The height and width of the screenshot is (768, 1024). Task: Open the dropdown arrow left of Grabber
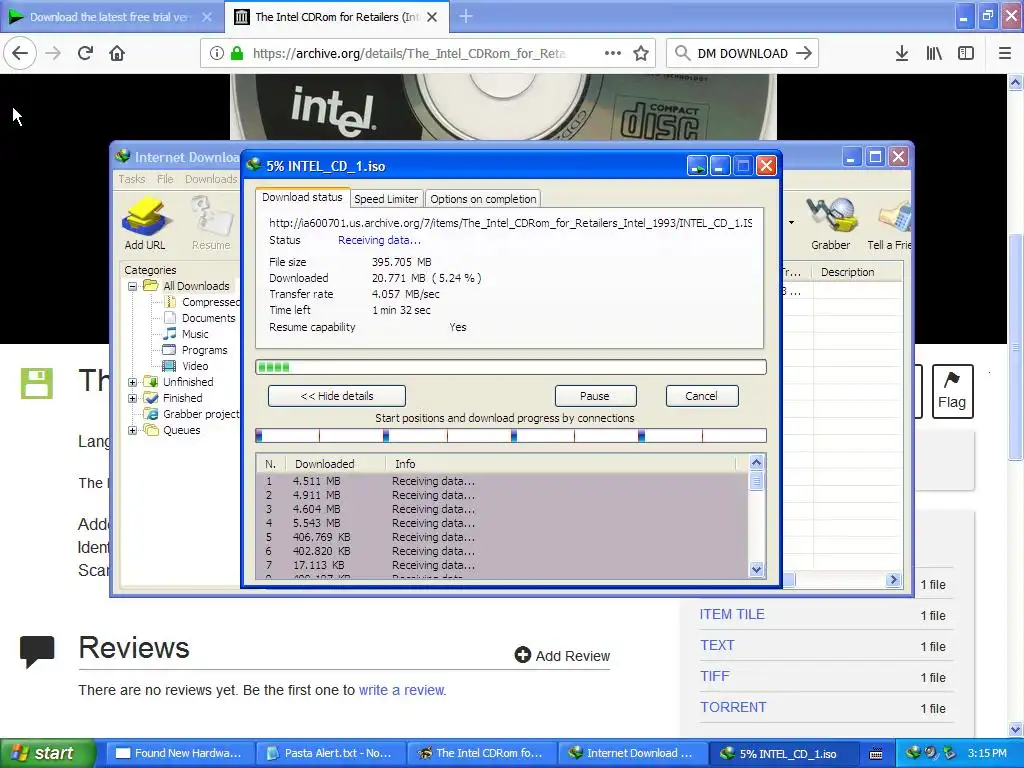pyautogui.click(x=792, y=223)
